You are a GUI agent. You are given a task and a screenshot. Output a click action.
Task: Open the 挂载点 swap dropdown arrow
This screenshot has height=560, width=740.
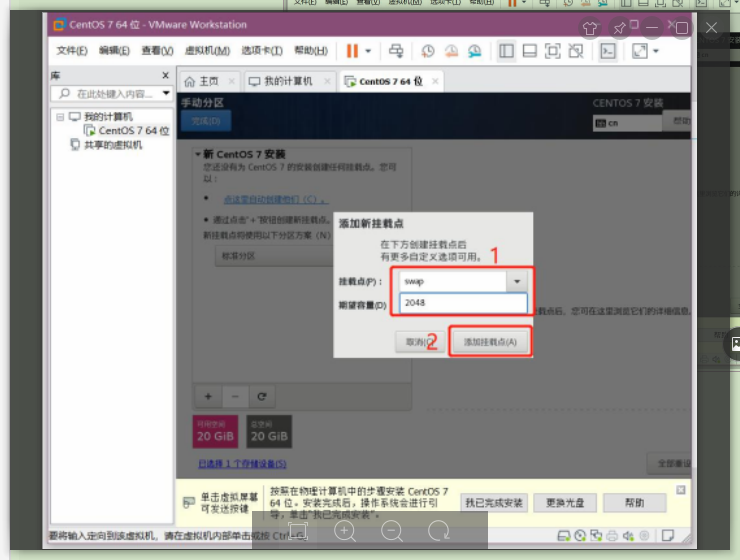(517, 281)
